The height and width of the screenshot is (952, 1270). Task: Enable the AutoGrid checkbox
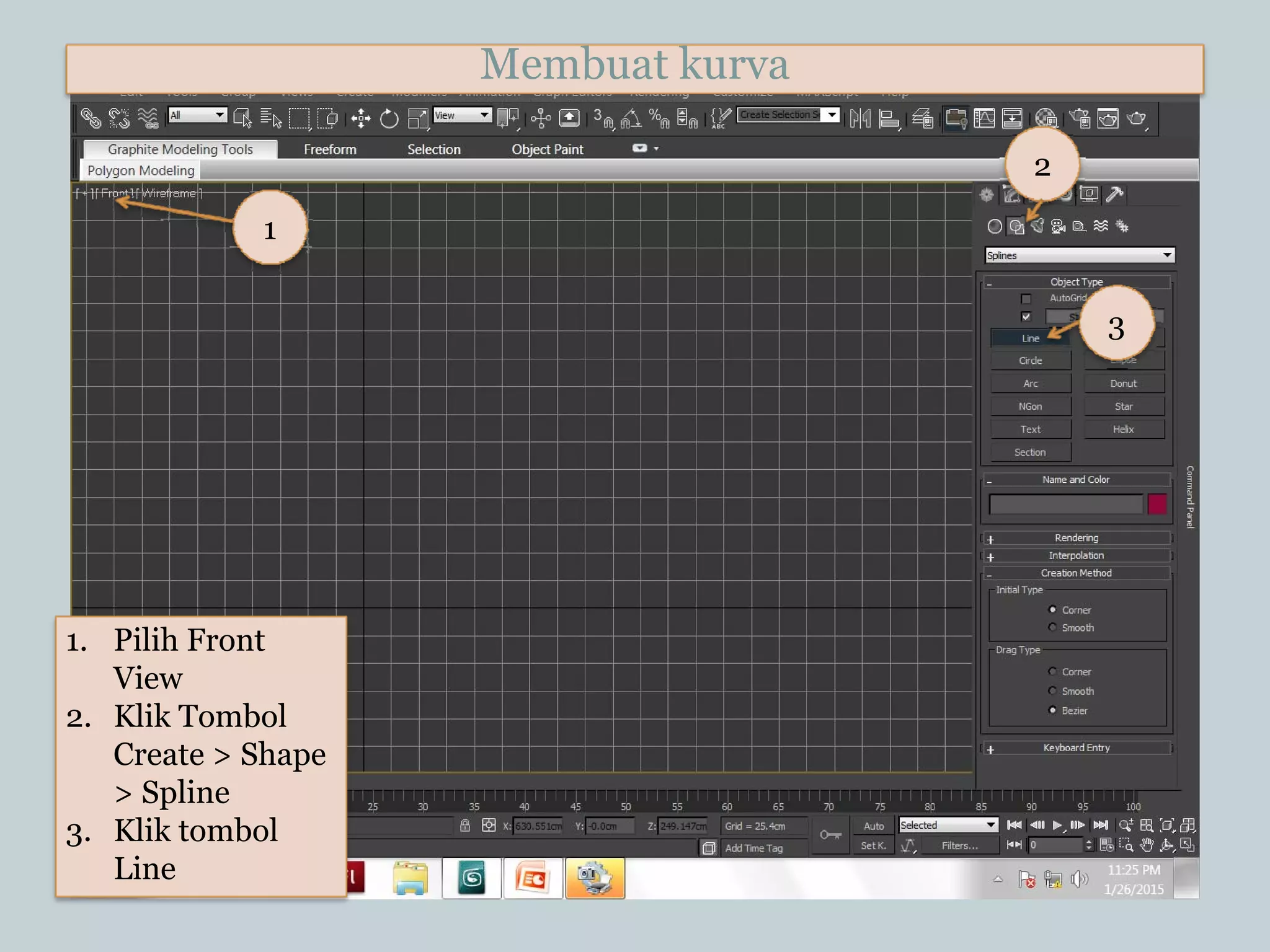(1026, 299)
